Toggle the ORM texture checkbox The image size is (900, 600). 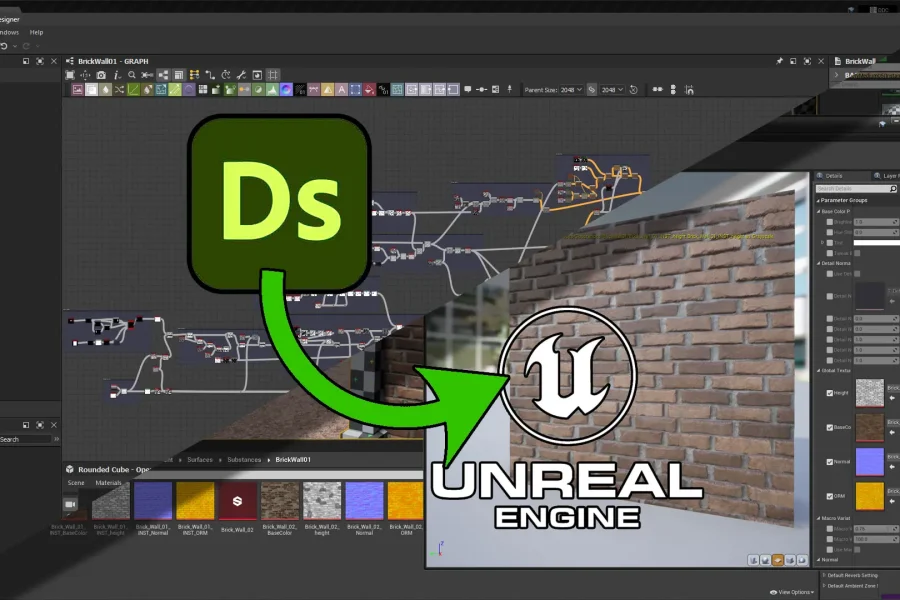pyautogui.click(x=829, y=496)
